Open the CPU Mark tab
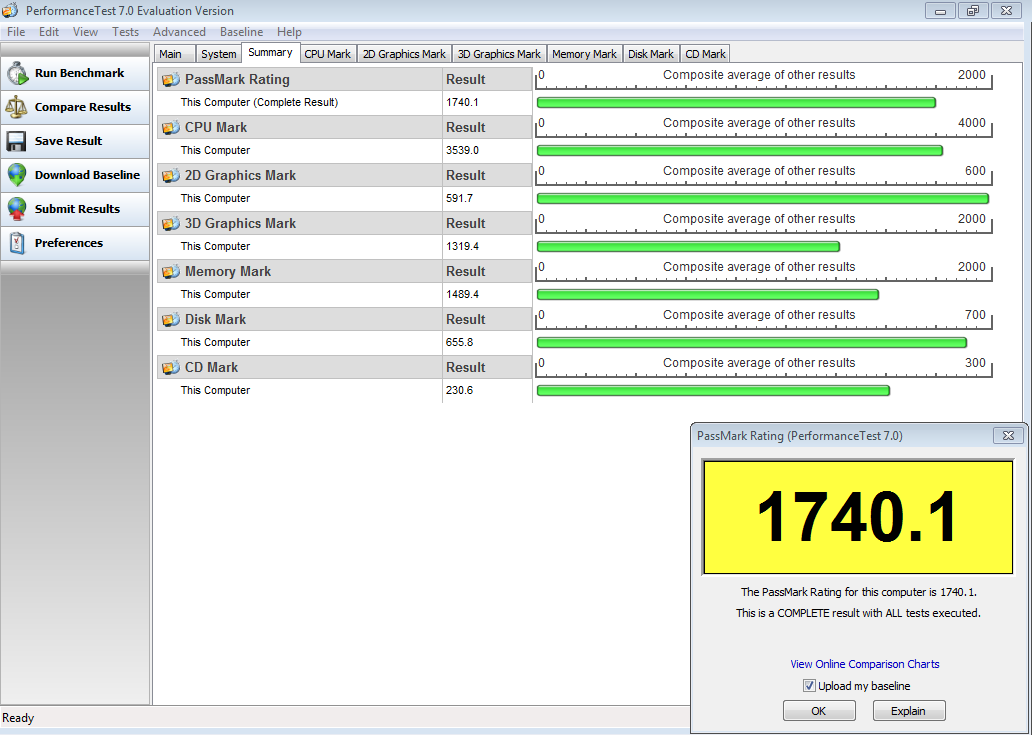1032x735 pixels. pyautogui.click(x=327, y=53)
